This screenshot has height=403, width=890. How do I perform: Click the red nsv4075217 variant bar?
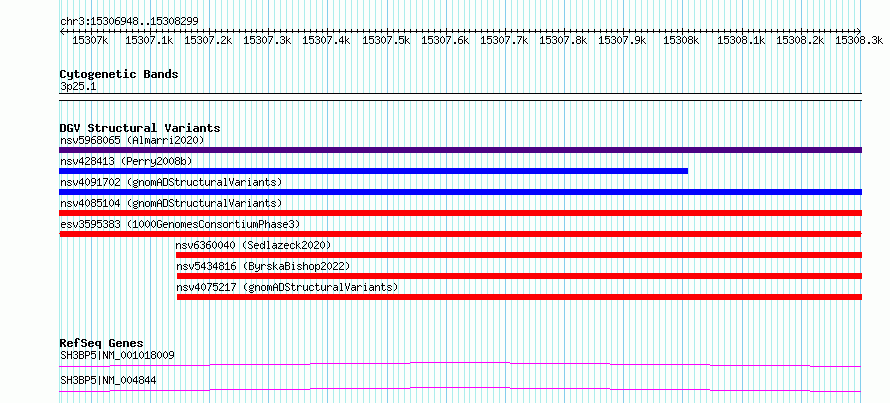(x=519, y=297)
